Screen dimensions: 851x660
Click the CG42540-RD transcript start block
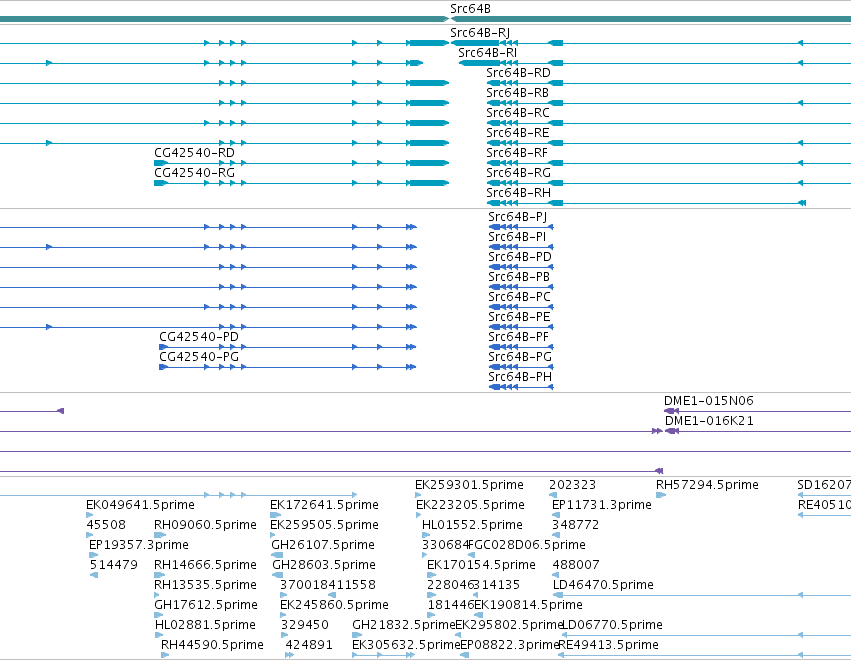[161, 163]
